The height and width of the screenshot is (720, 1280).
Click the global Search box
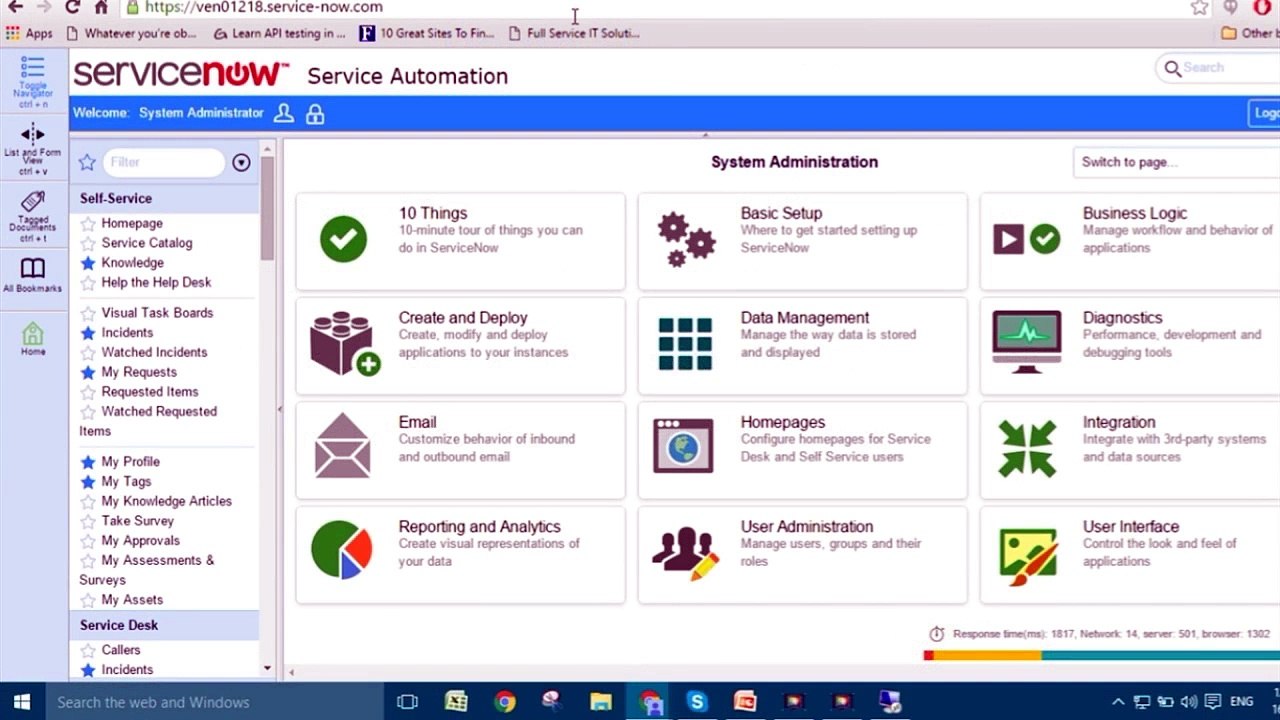tap(1217, 68)
